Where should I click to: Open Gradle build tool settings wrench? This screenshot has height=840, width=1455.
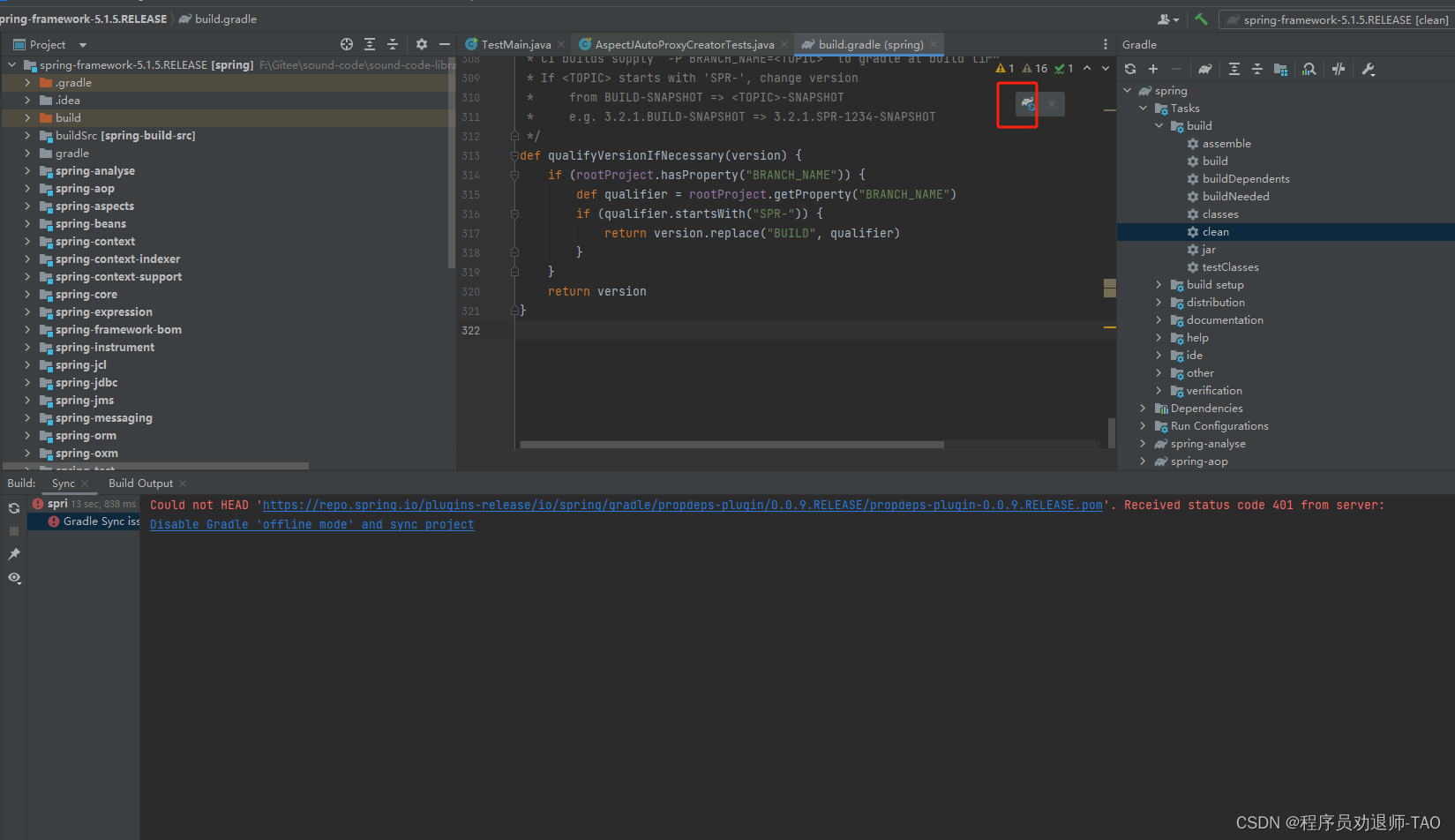click(1369, 69)
